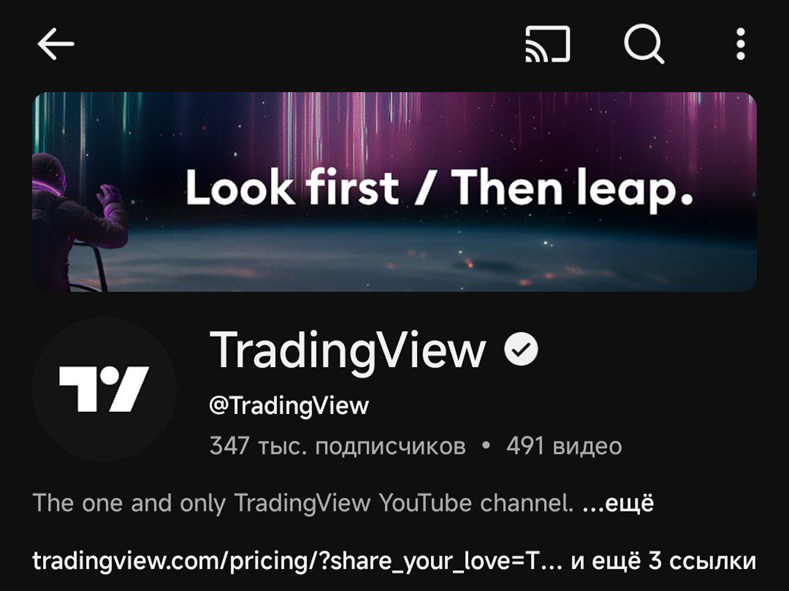This screenshot has width=789, height=591.
Task: Tap the '491 видео' count
Action: click(x=564, y=446)
